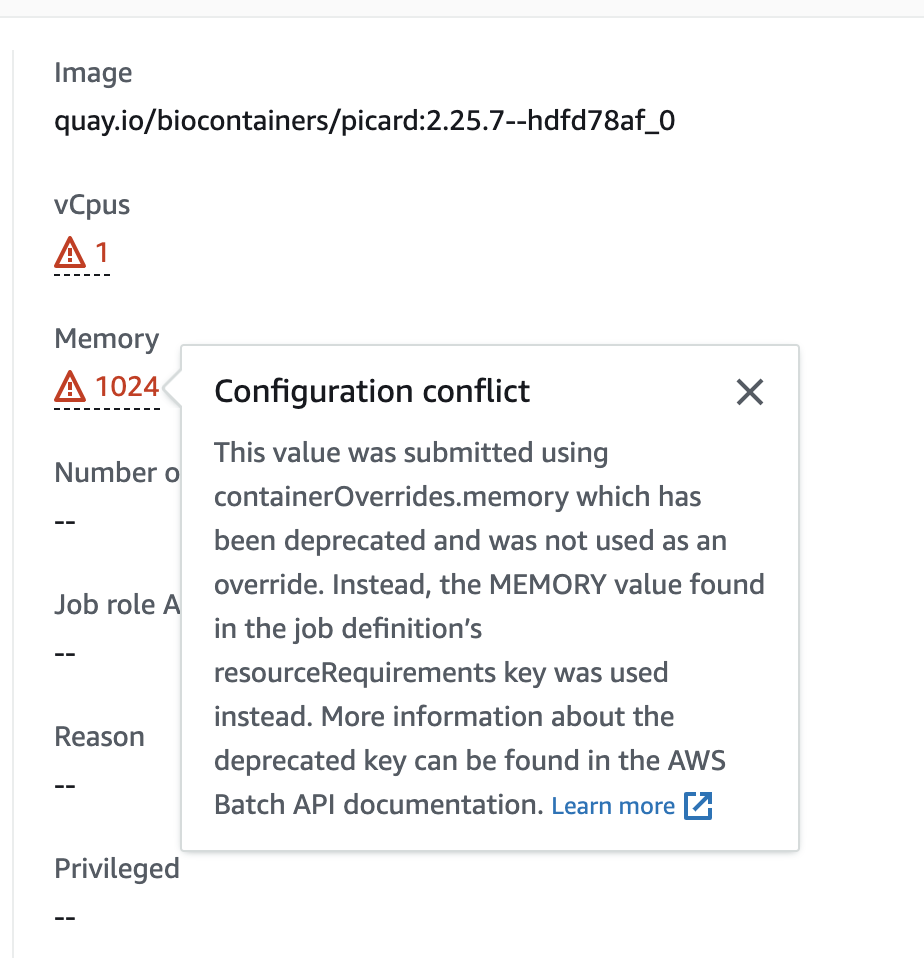This screenshot has height=958, width=924.
Task: Select the Privileged field label
Action: tap(117, 868)
